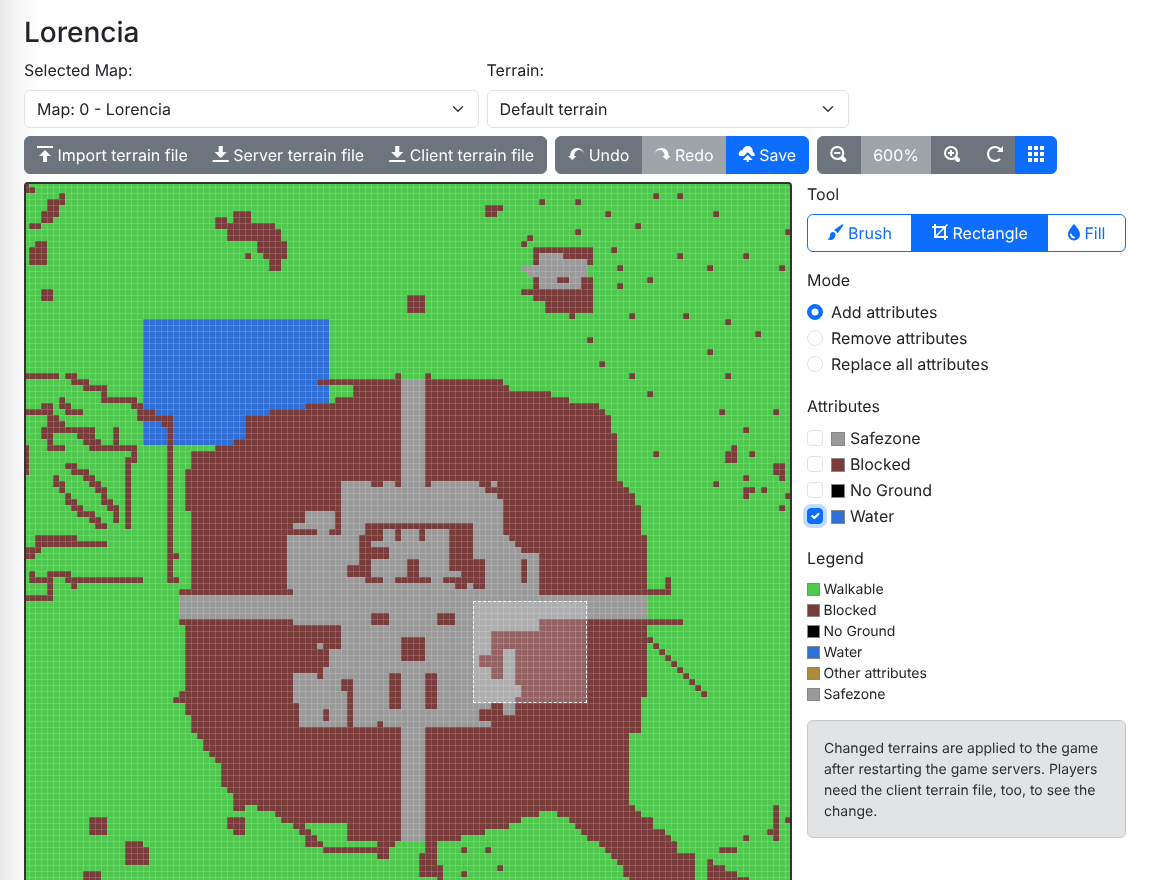Click the Attributes section heading
The height and width of the screenshot is (880, 1150).
[x=843, y=407]
